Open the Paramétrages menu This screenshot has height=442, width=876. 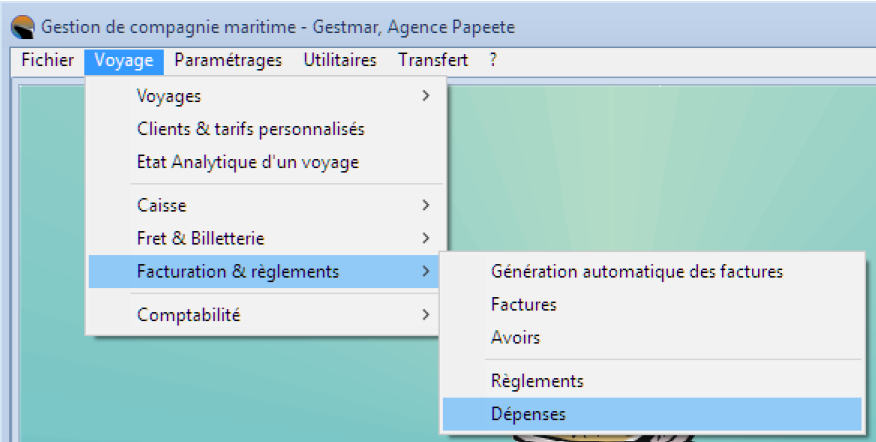[228, 60]
